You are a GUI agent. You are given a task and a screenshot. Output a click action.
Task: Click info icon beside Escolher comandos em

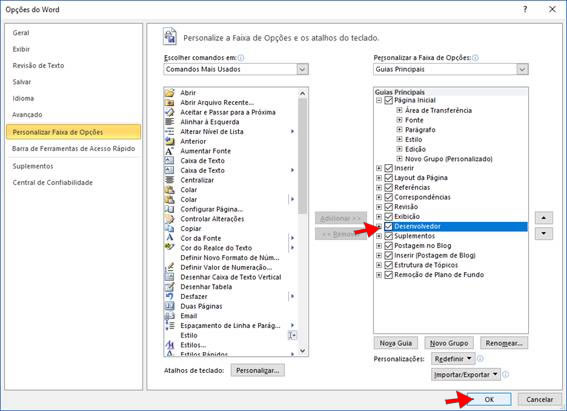[x=241, y=58]
